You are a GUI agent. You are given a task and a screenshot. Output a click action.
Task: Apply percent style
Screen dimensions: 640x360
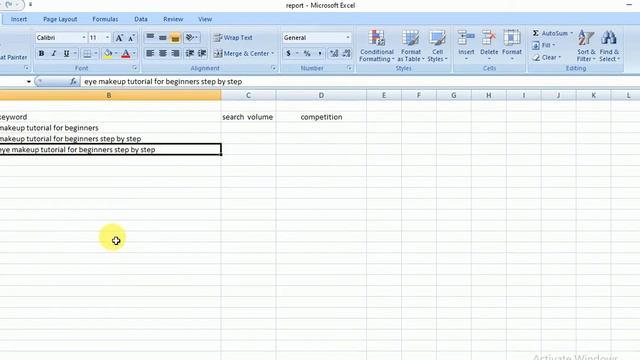click(x=307, y=53)
